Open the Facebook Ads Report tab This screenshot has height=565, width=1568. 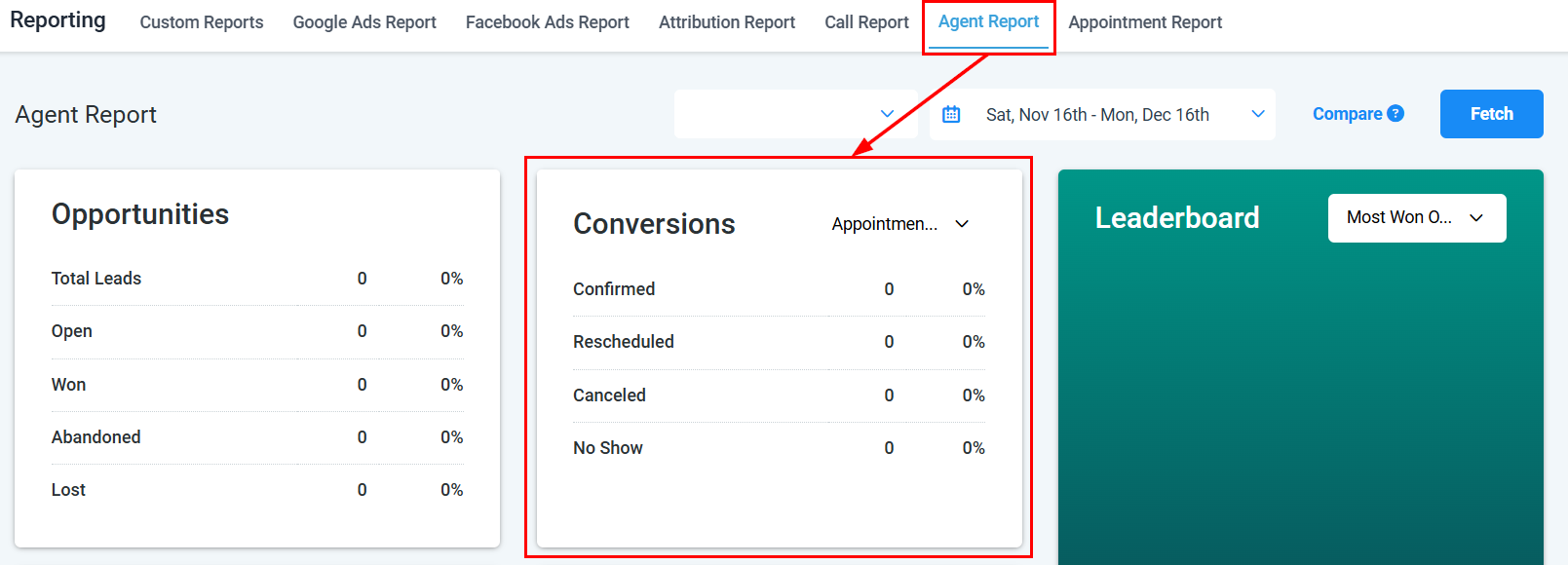pos(547,22)
